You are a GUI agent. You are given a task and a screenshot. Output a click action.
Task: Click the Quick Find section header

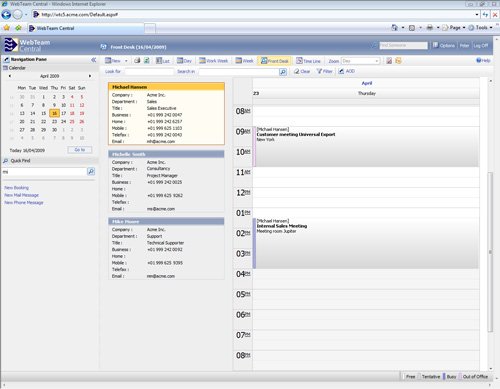point(50,161)
